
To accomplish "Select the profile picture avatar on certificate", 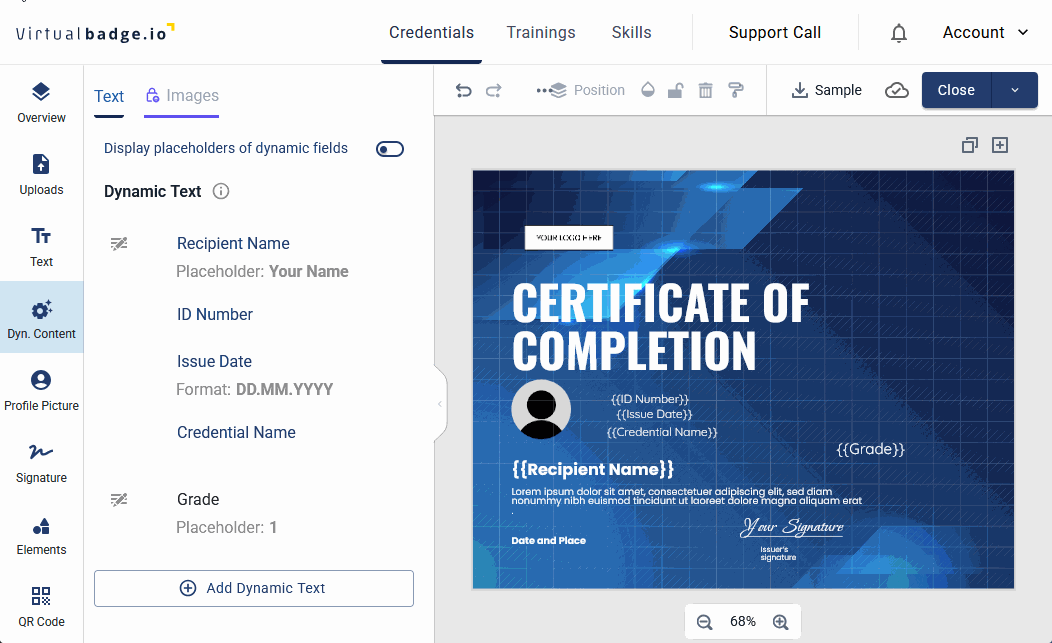I will click(541, 409).
